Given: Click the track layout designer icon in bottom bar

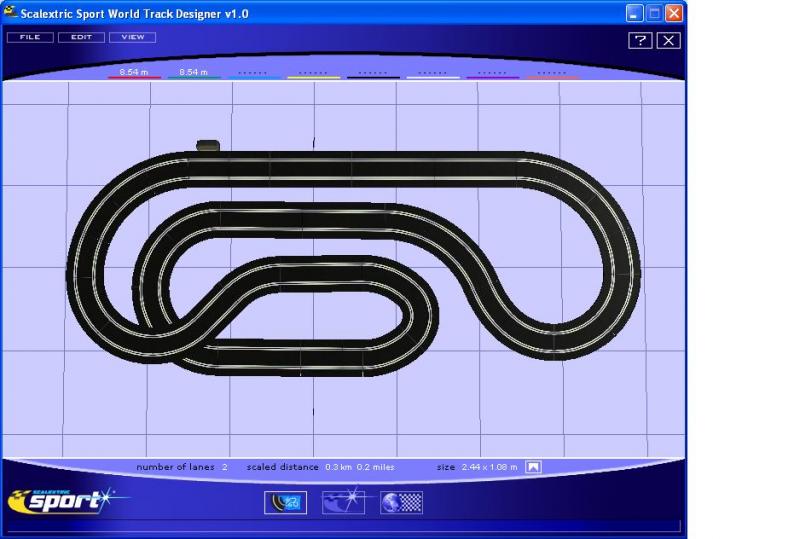Looking at the screenshot, I should pyautogui.click(x=285, y=502).
